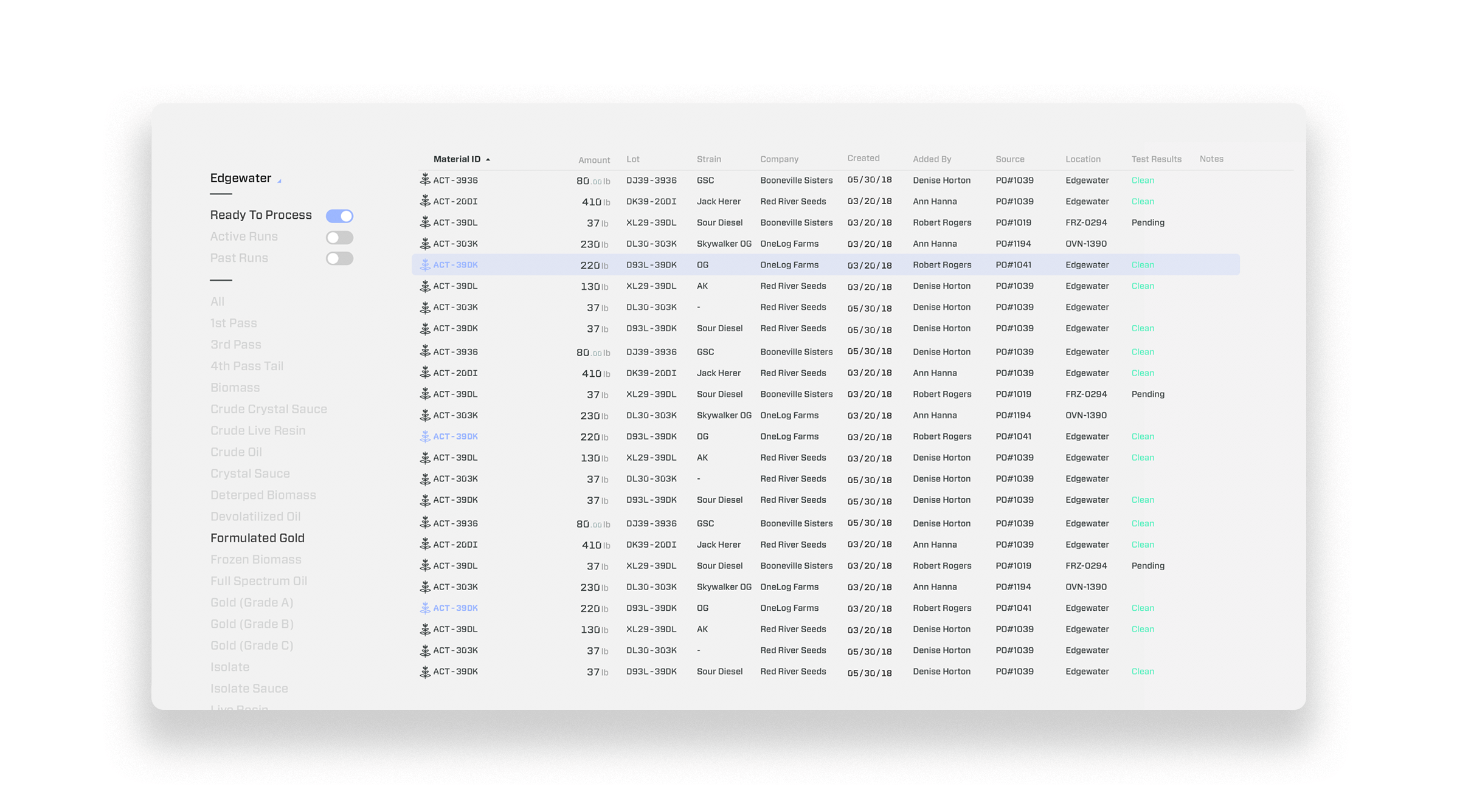Open the Edgewater location dropdown

(241, 178)
